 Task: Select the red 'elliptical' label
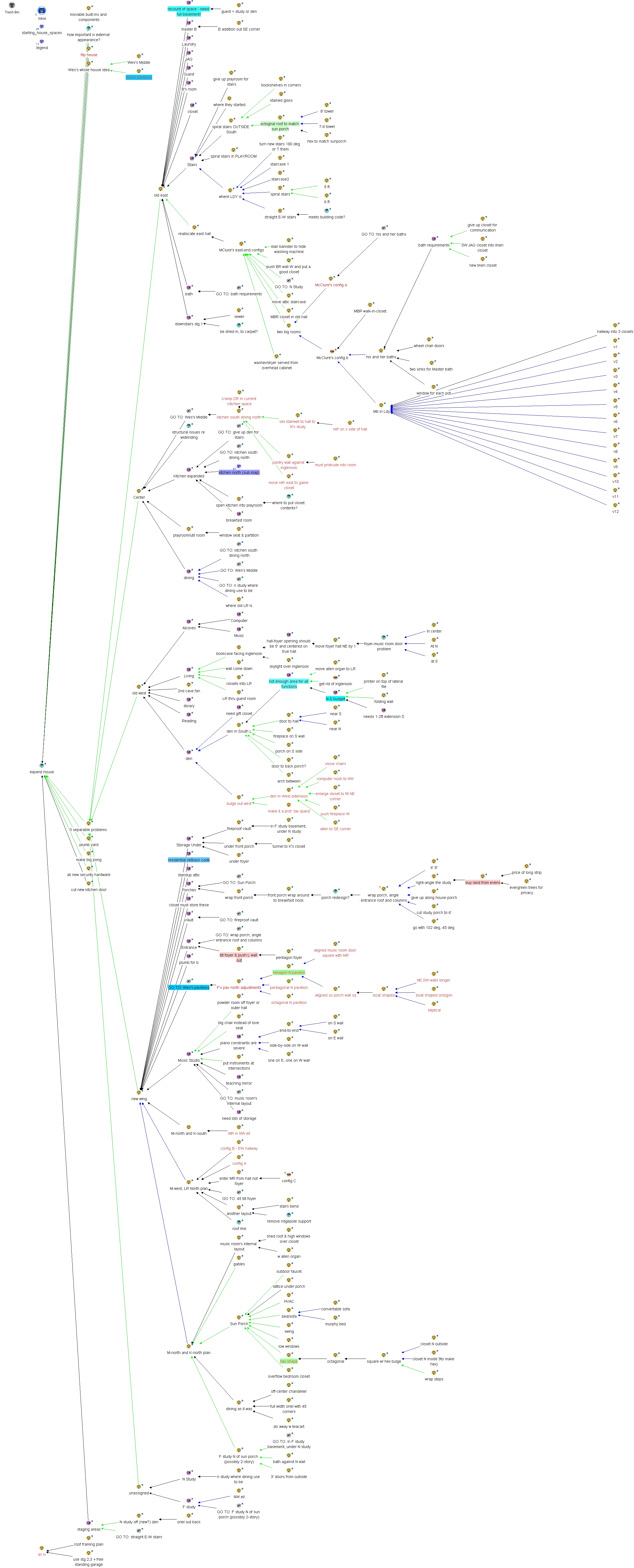pos(434,1010)
